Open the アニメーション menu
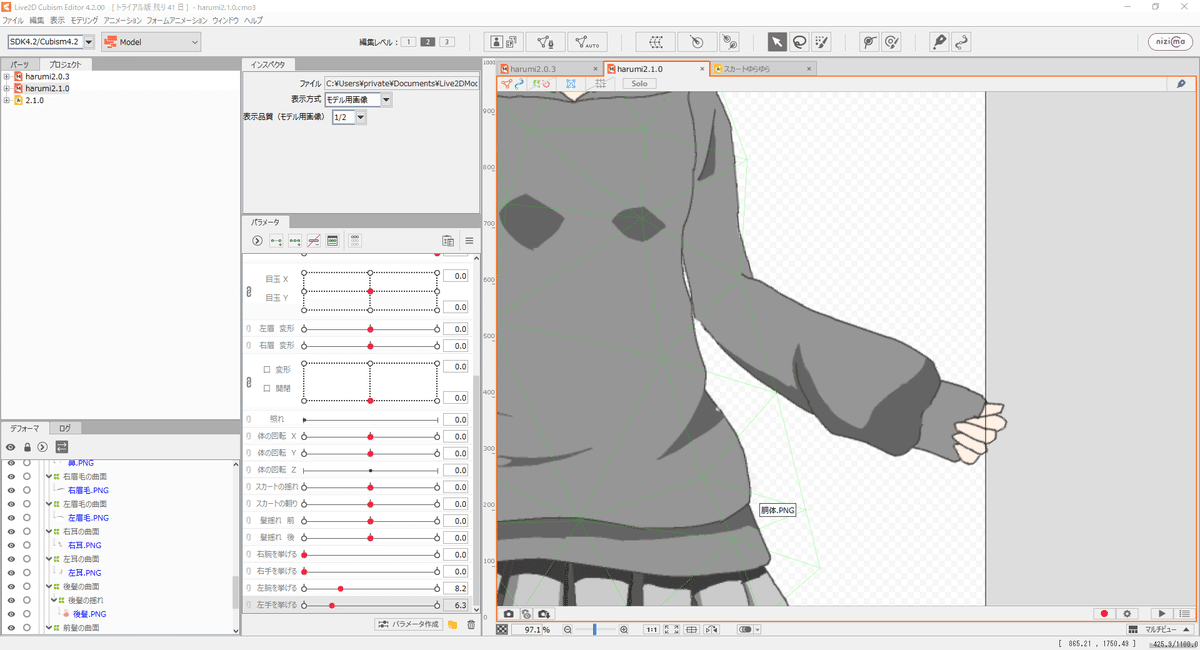 pos(122,20)
